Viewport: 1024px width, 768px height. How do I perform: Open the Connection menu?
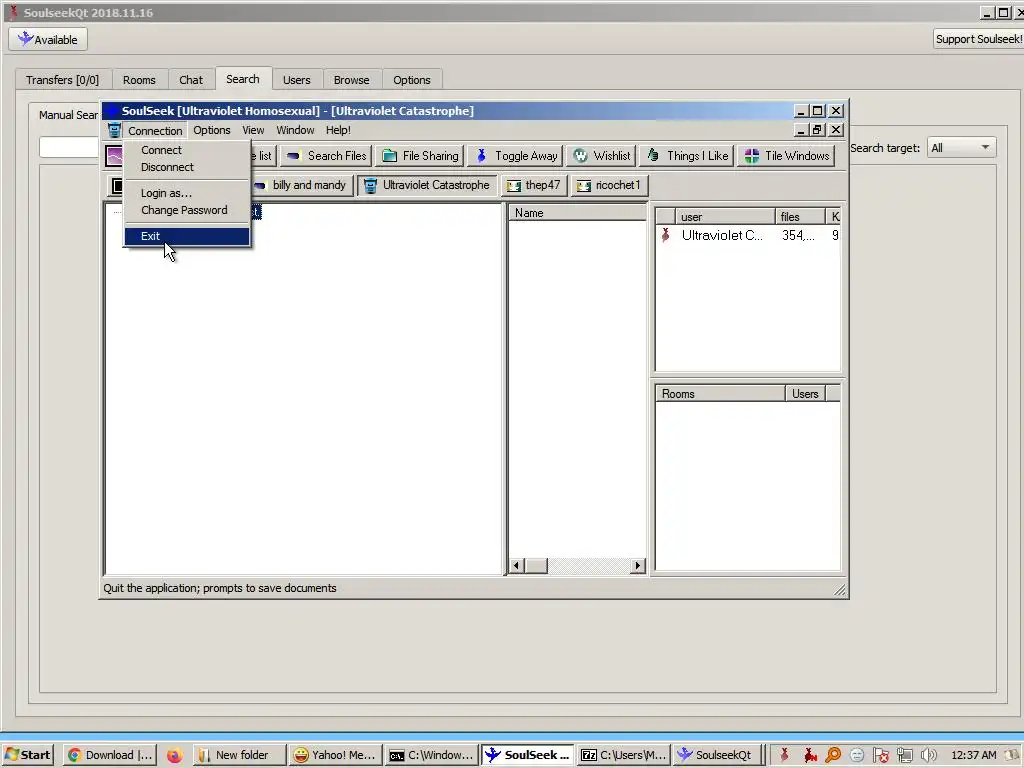point(155,131)
